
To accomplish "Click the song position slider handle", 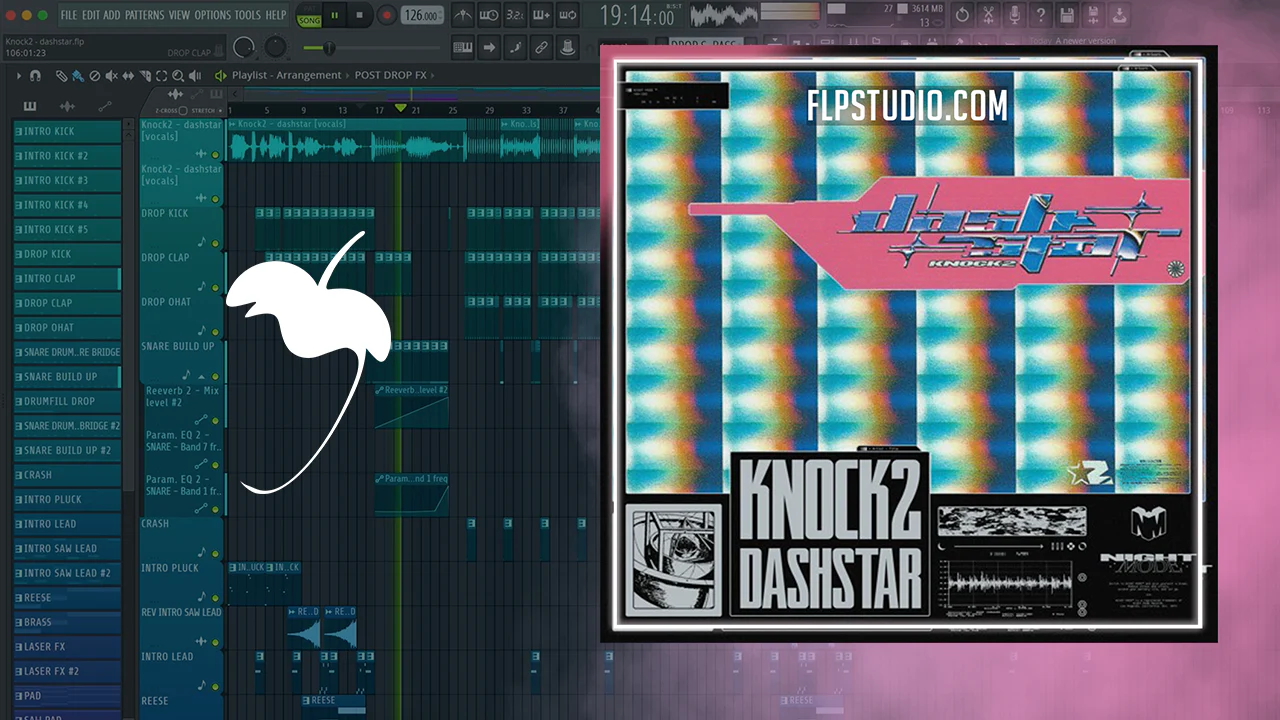I will [328, 47].
